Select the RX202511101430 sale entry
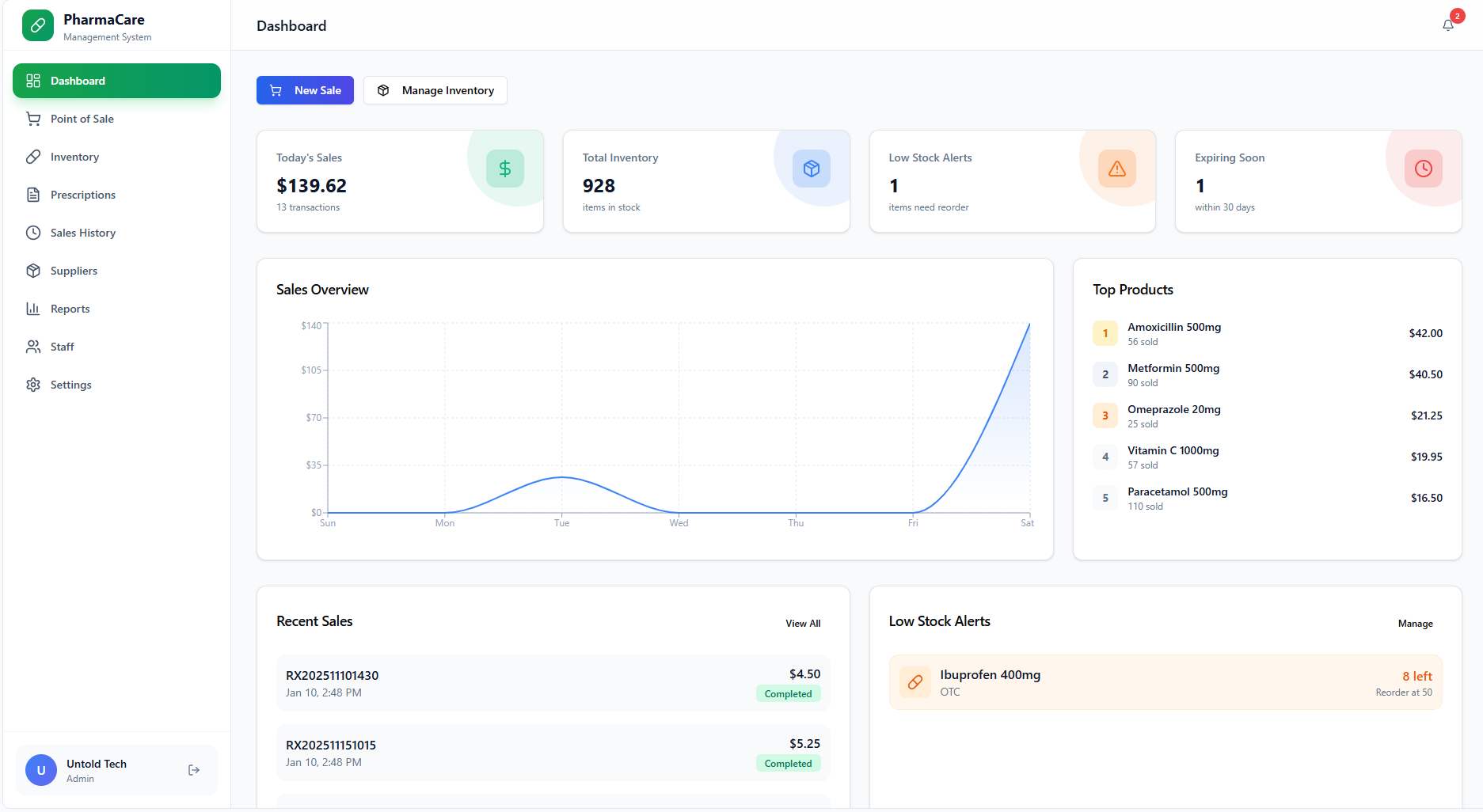 point(553,683)
